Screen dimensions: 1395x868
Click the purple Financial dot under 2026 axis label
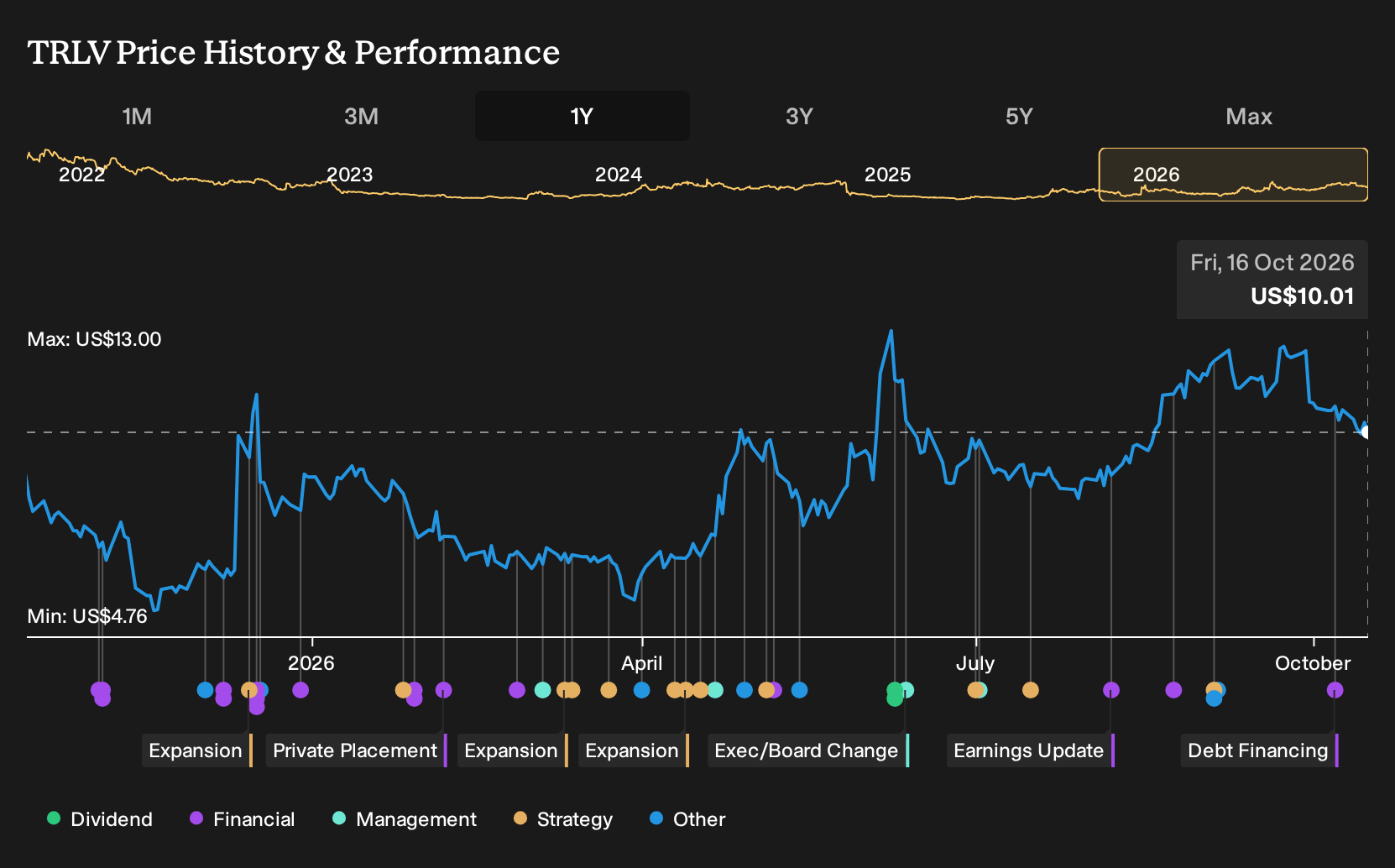pos(300,690)
